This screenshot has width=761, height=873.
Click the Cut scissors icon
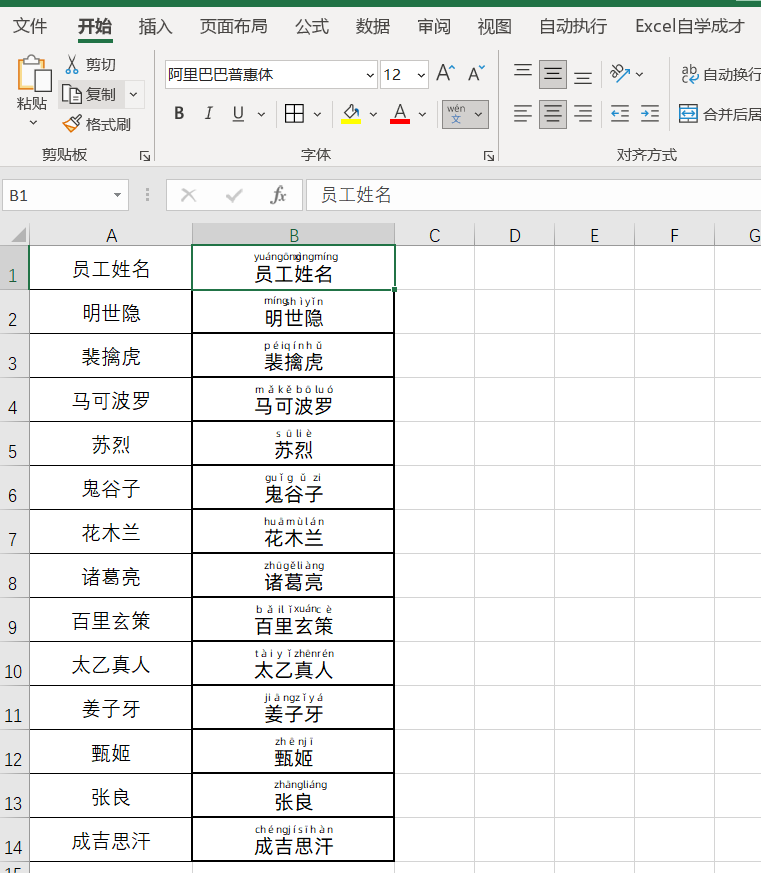click(x=72, y=65)
